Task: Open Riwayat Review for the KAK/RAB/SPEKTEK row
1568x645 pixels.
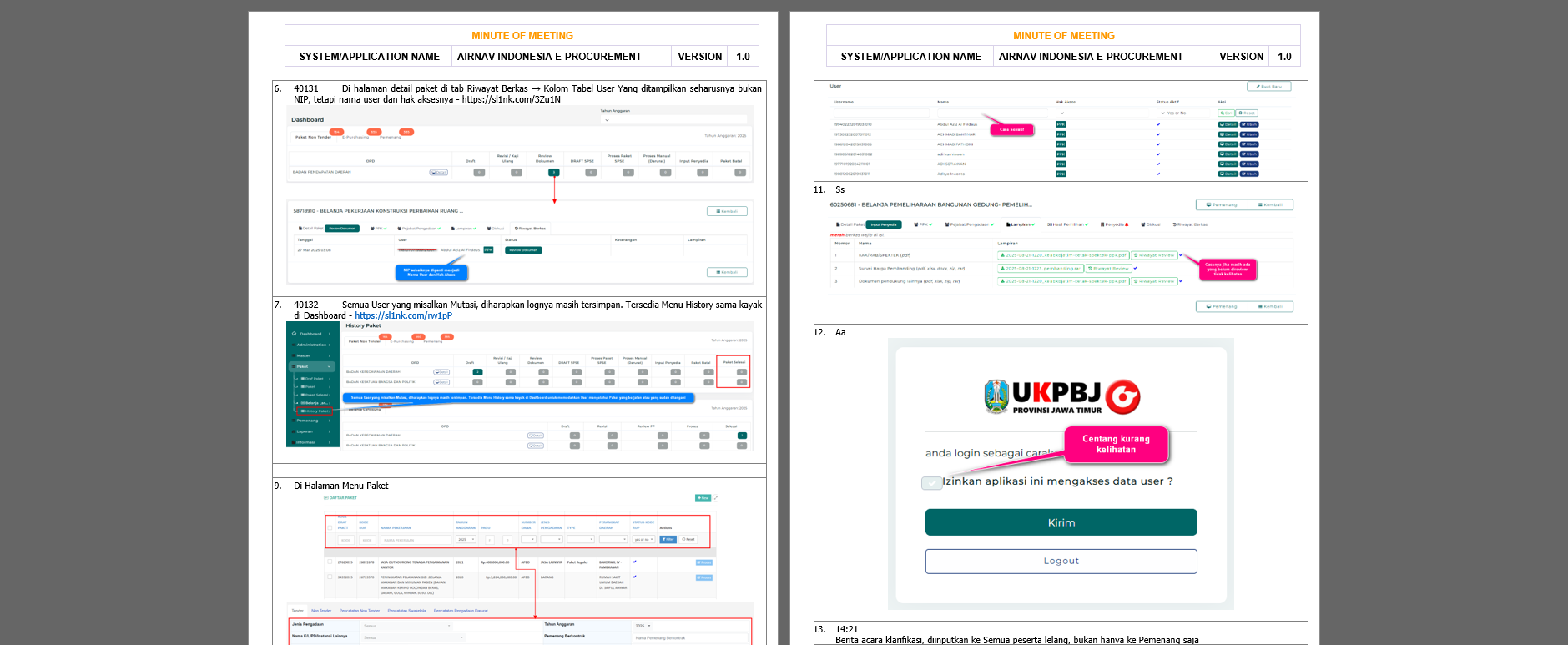Action: (x=1154, y=255)
